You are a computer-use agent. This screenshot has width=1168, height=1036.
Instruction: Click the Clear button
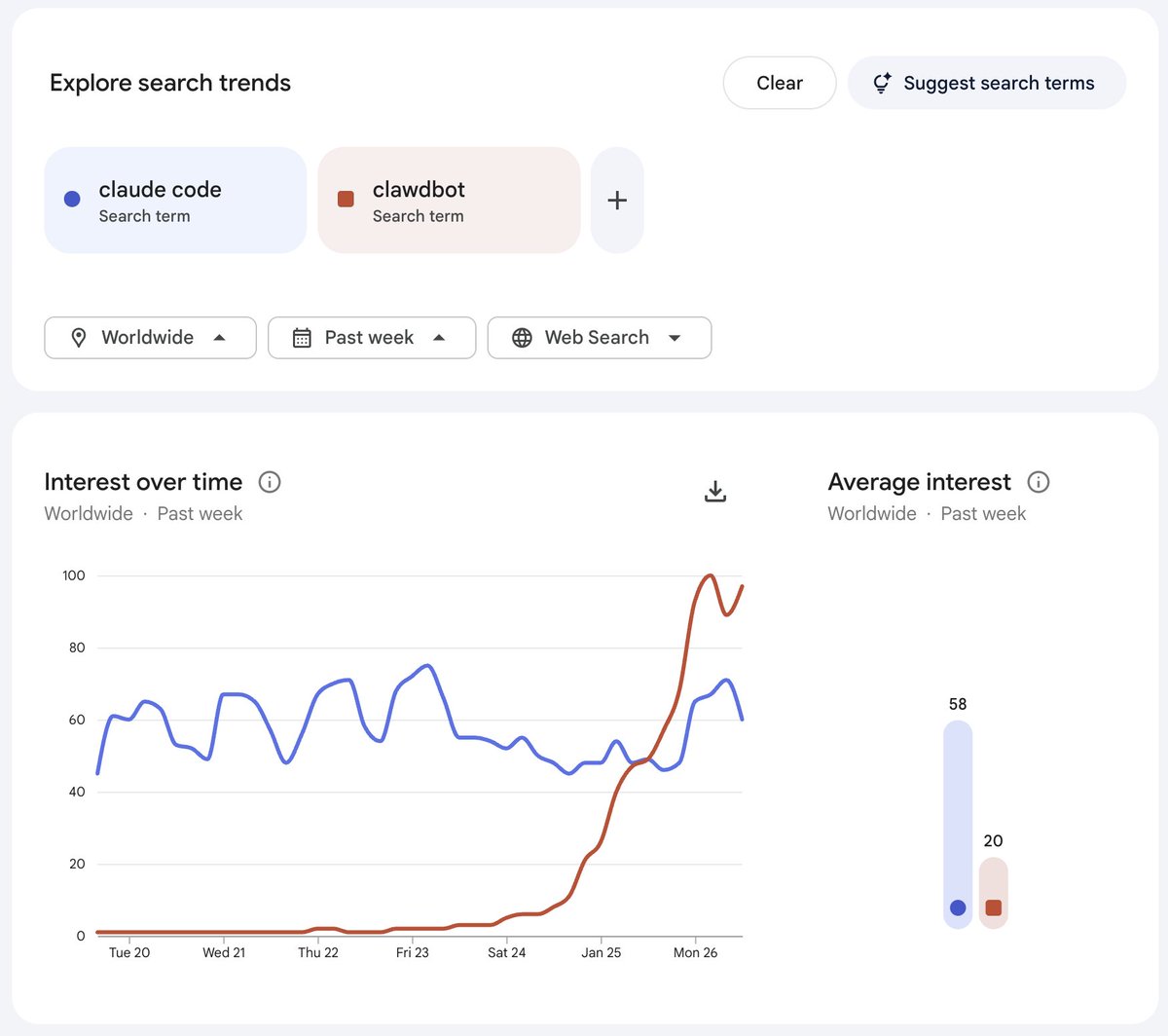click(x=779, y=83)
